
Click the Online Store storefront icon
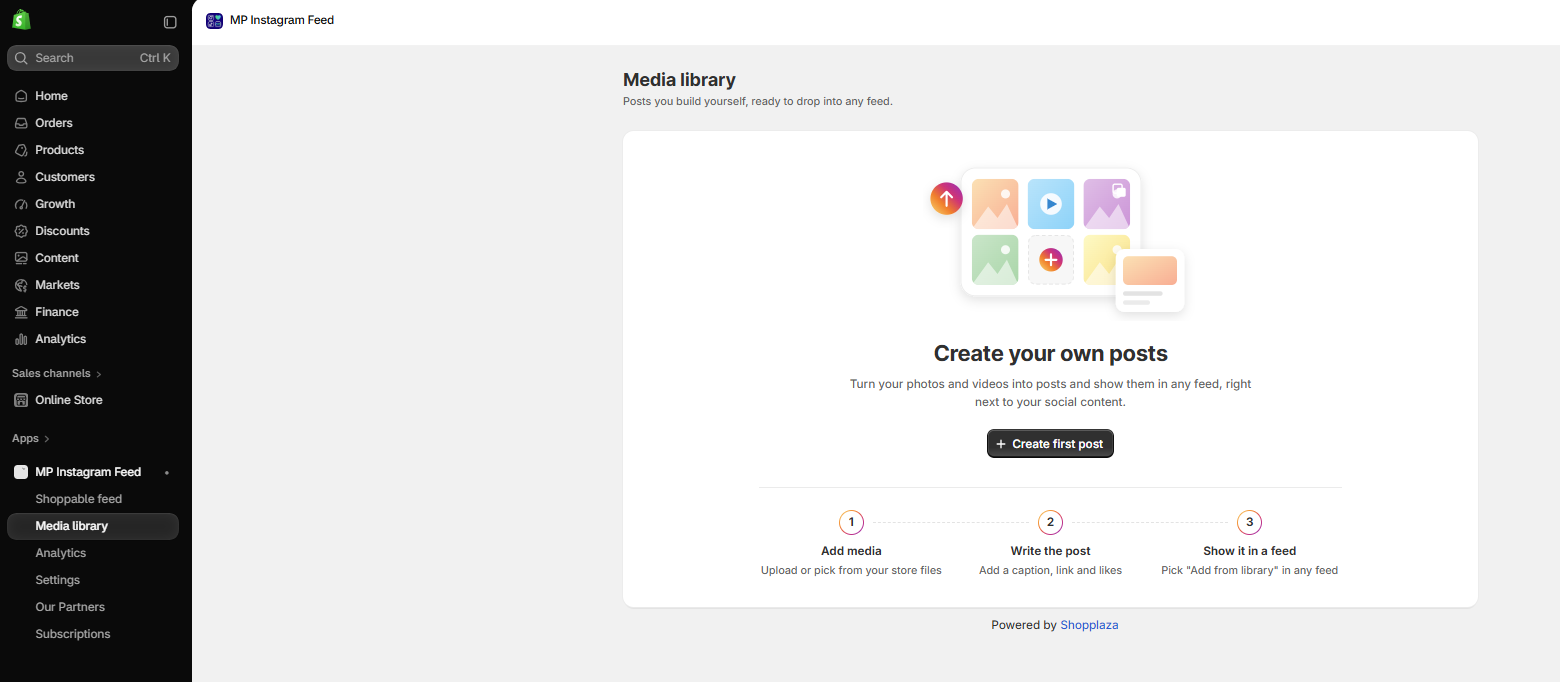(x=21, y=400)
